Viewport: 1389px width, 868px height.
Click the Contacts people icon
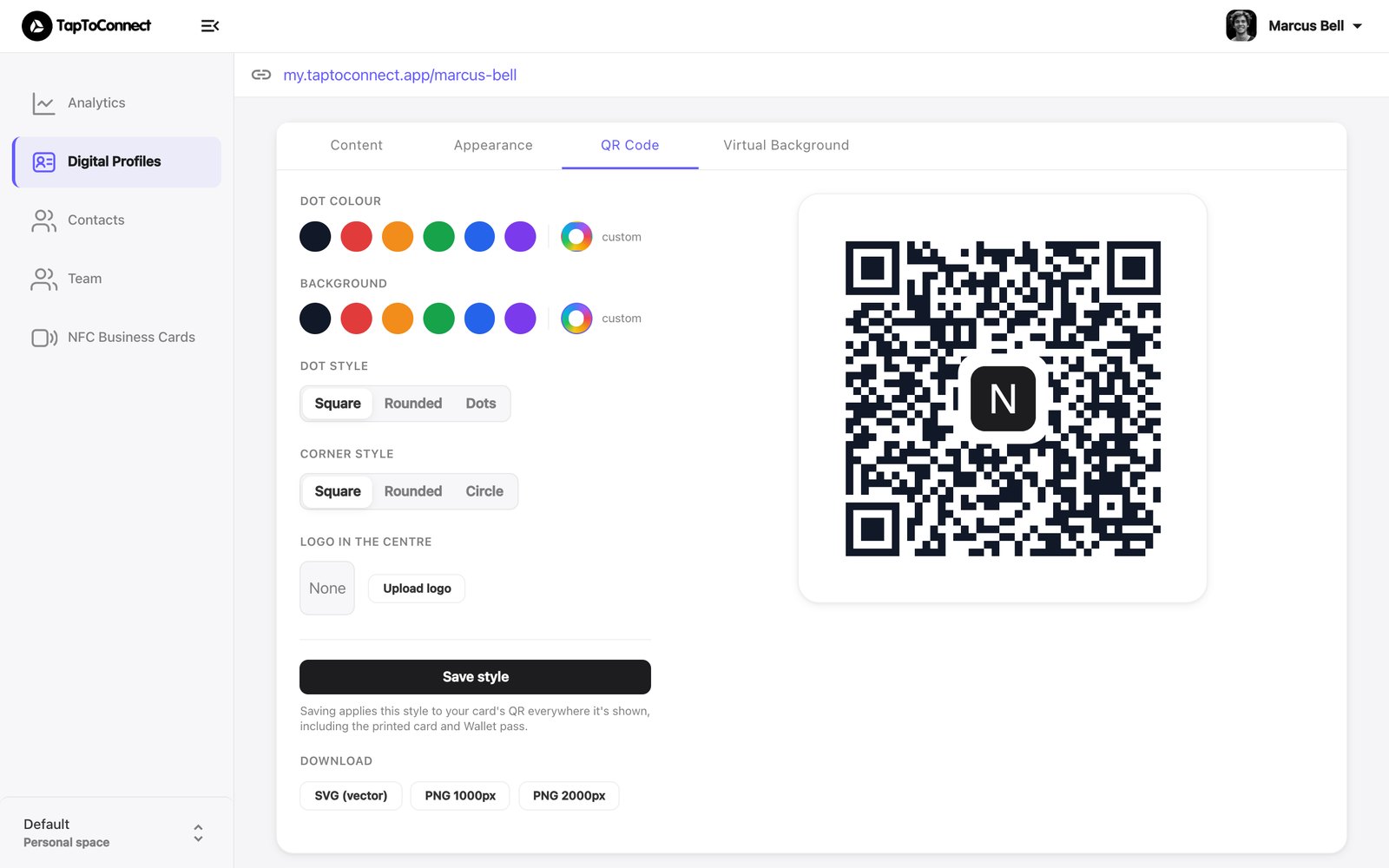click(43, 220)
